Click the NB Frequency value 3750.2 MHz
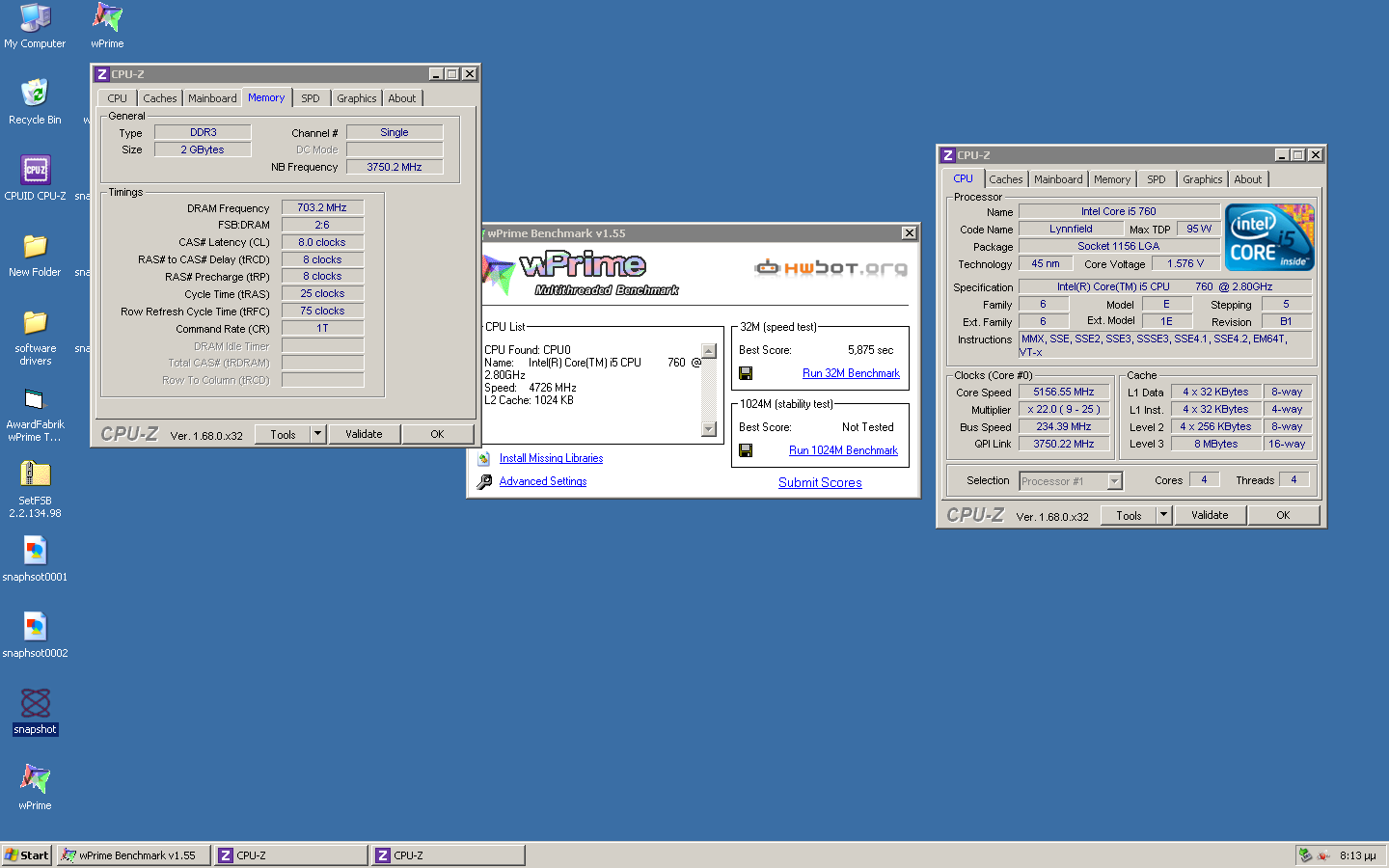Viewport: 1389px width, 868px height. (395, 167)
